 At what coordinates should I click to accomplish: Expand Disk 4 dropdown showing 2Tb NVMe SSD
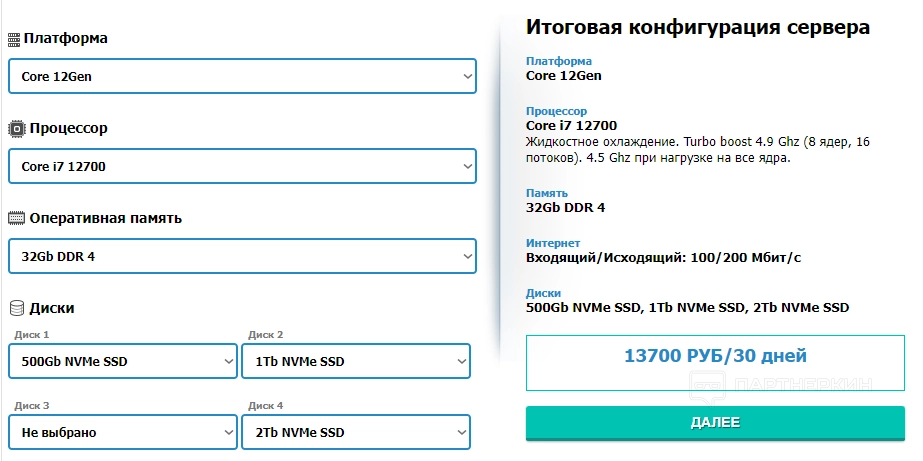[x=355, y=433]
